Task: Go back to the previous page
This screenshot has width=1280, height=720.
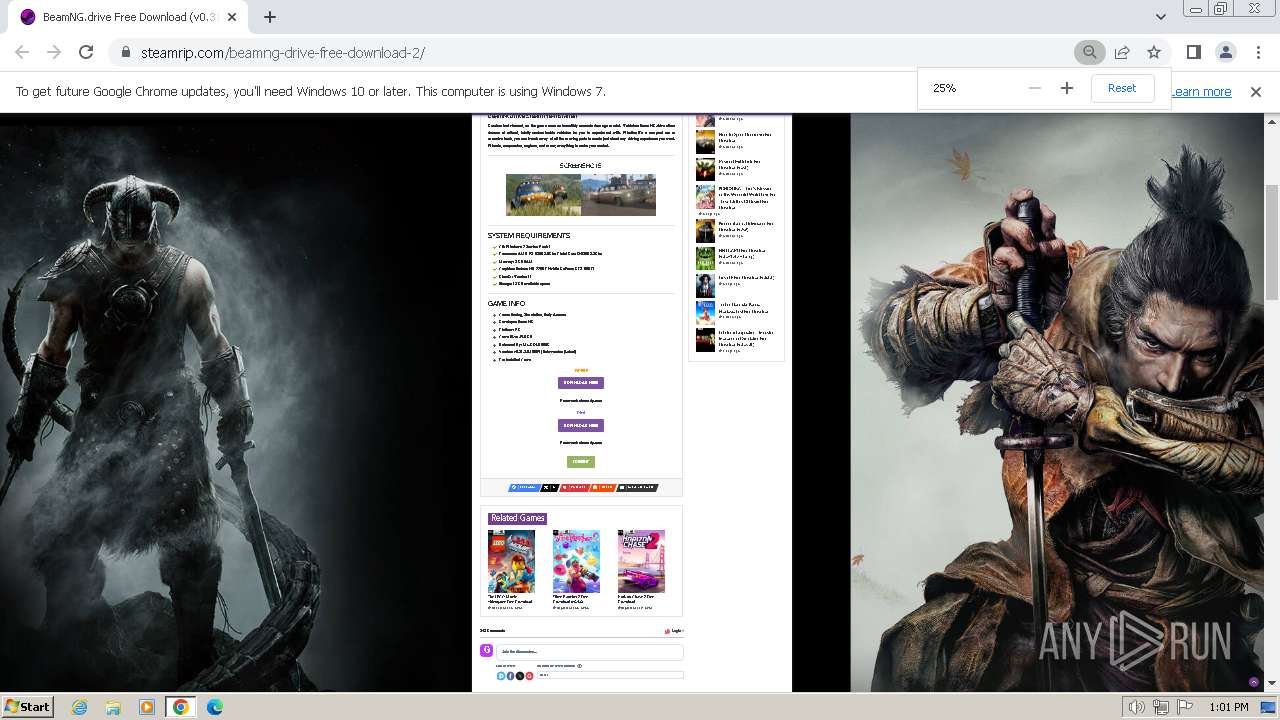Action: point(22,52)
